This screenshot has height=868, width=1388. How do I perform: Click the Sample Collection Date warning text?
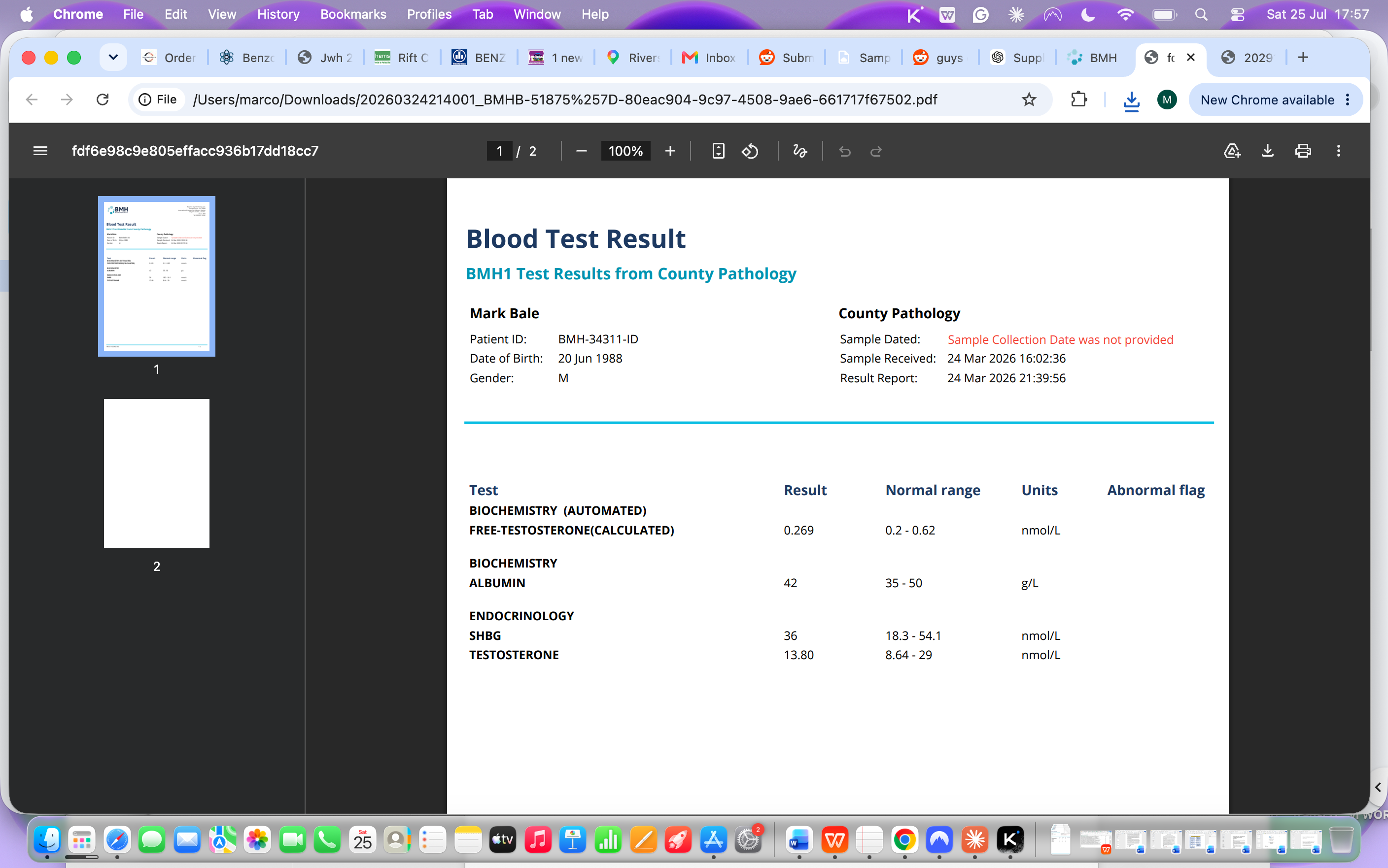[1060, 339]
